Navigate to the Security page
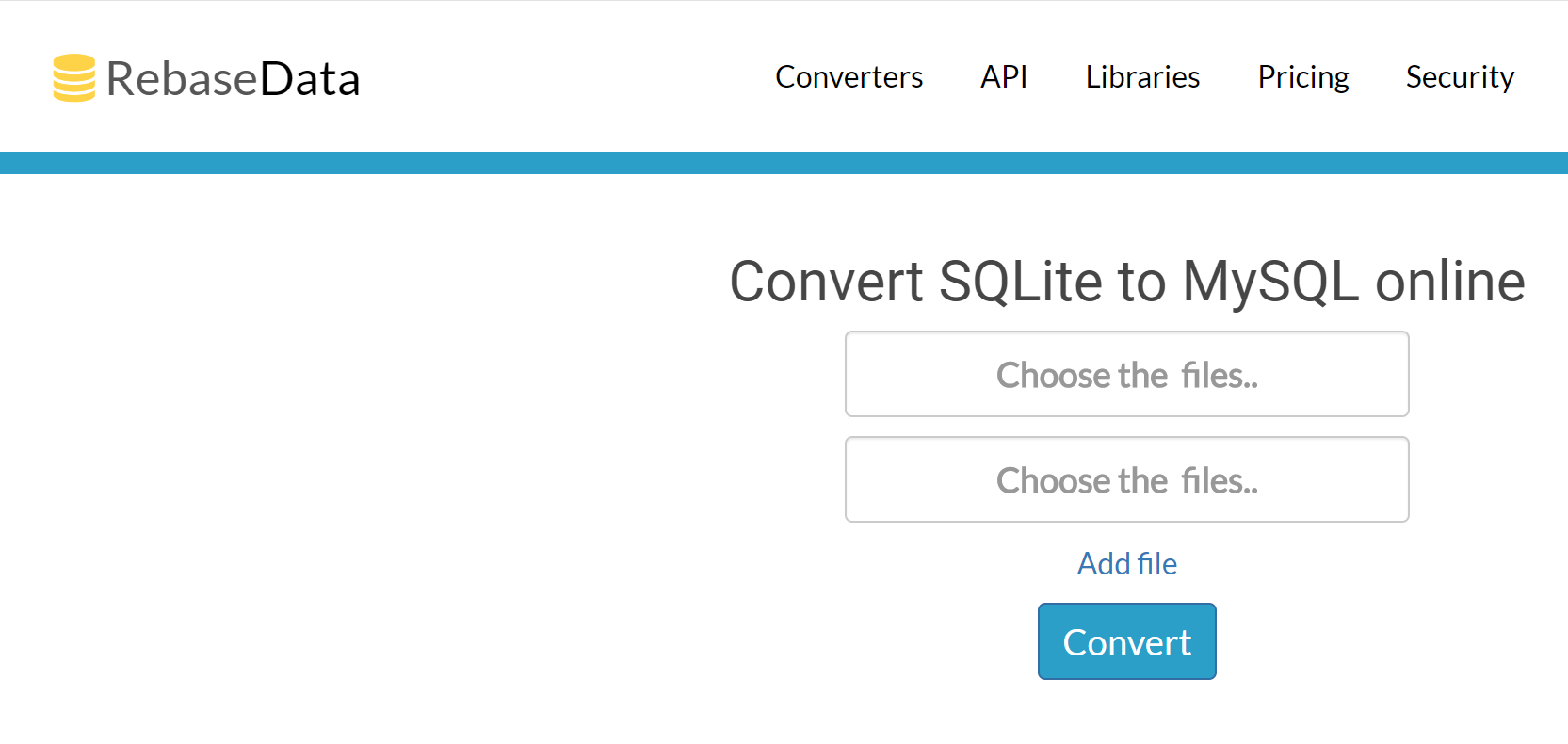 point(1459,77)
